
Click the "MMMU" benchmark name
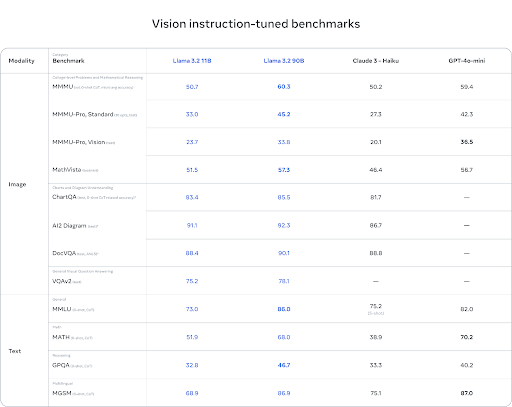tap(63, 87)
